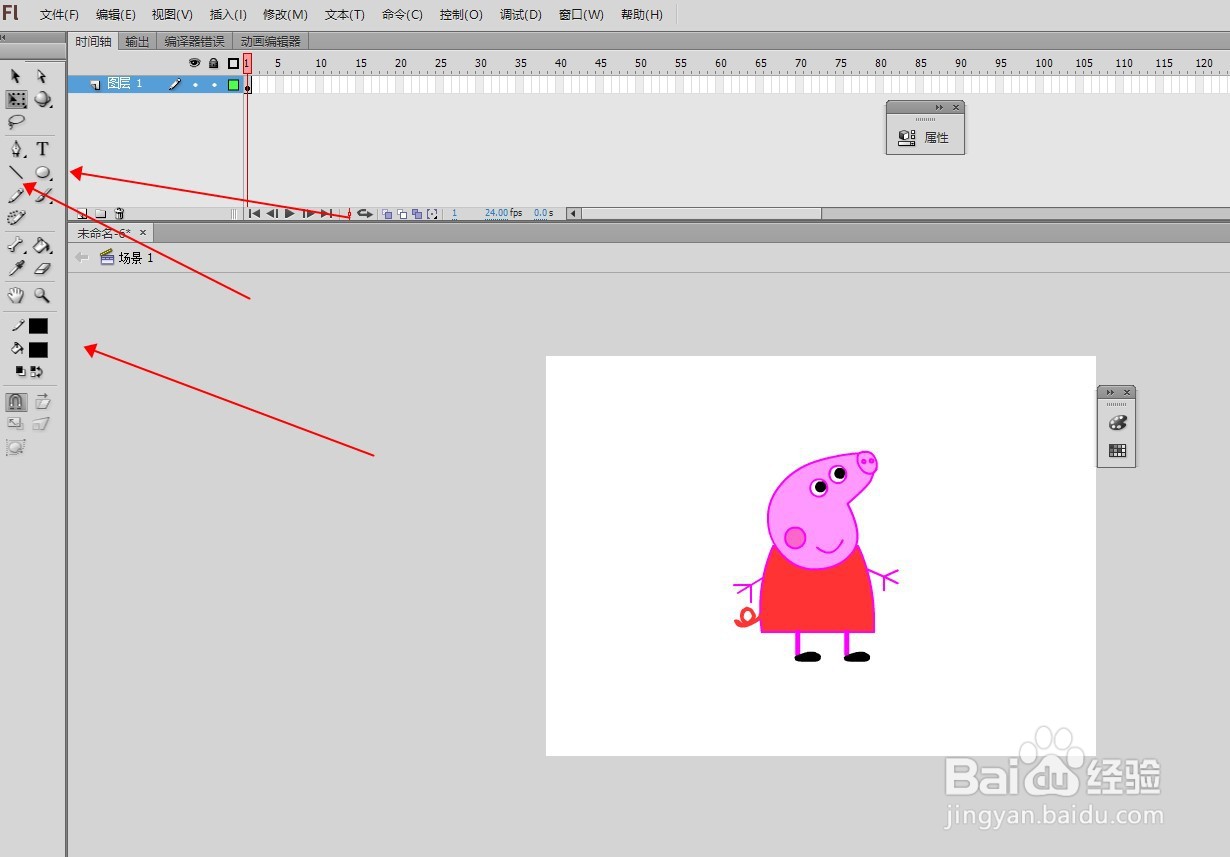The width and height of the screenshot is (1230, 857).
Task: Switch to the 编译器错误 tab
Action: [x=194, y=41]
